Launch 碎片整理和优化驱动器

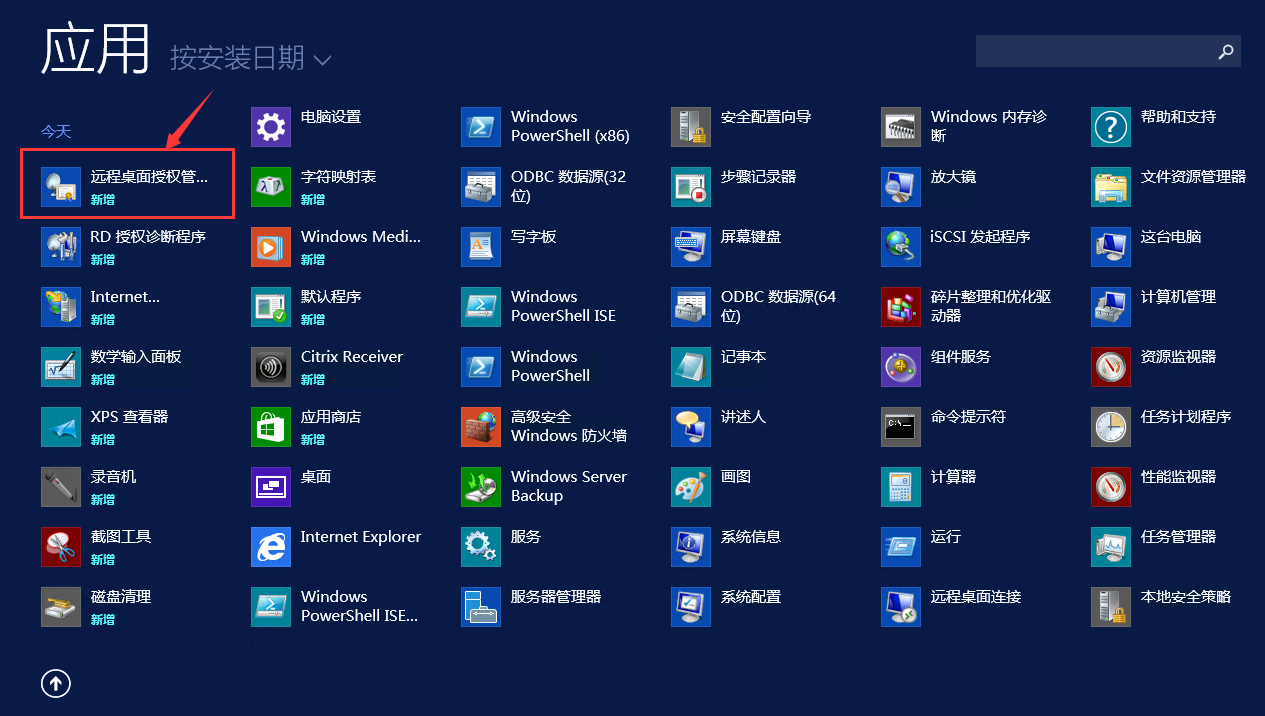(967, 307)
